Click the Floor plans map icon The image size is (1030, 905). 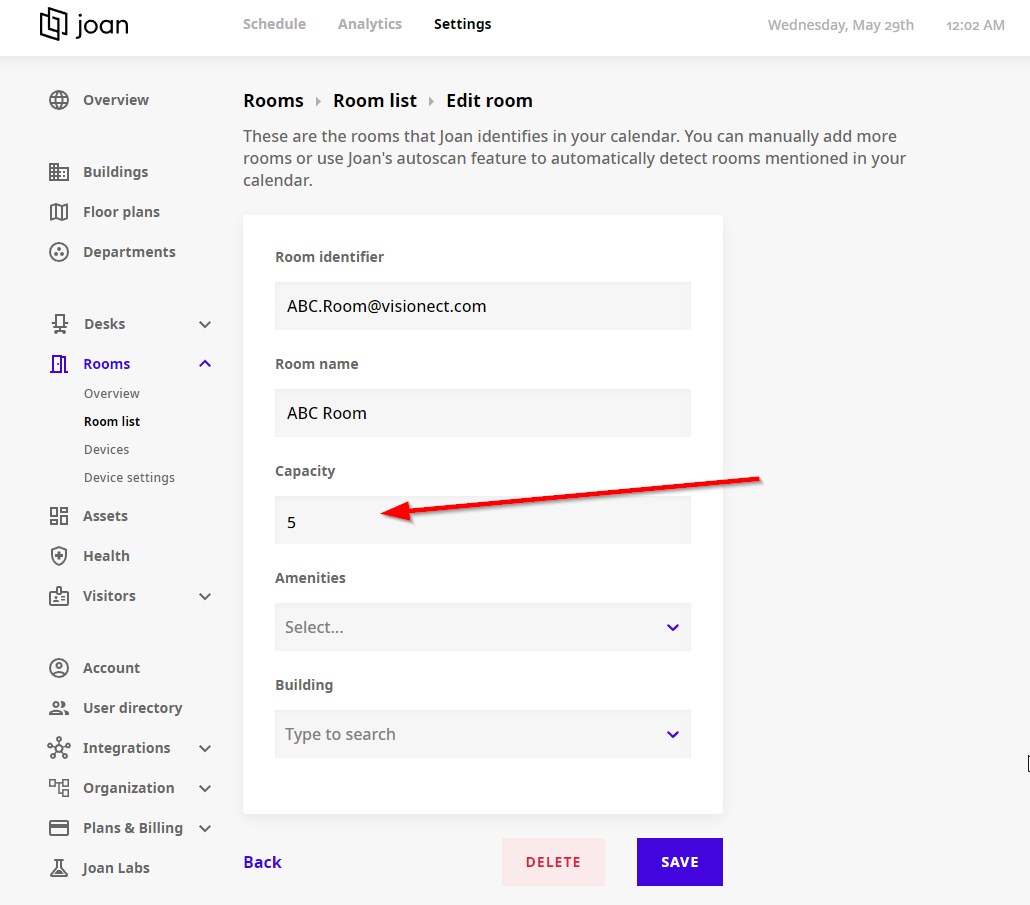pyautogui.click(x=59, y=212)
